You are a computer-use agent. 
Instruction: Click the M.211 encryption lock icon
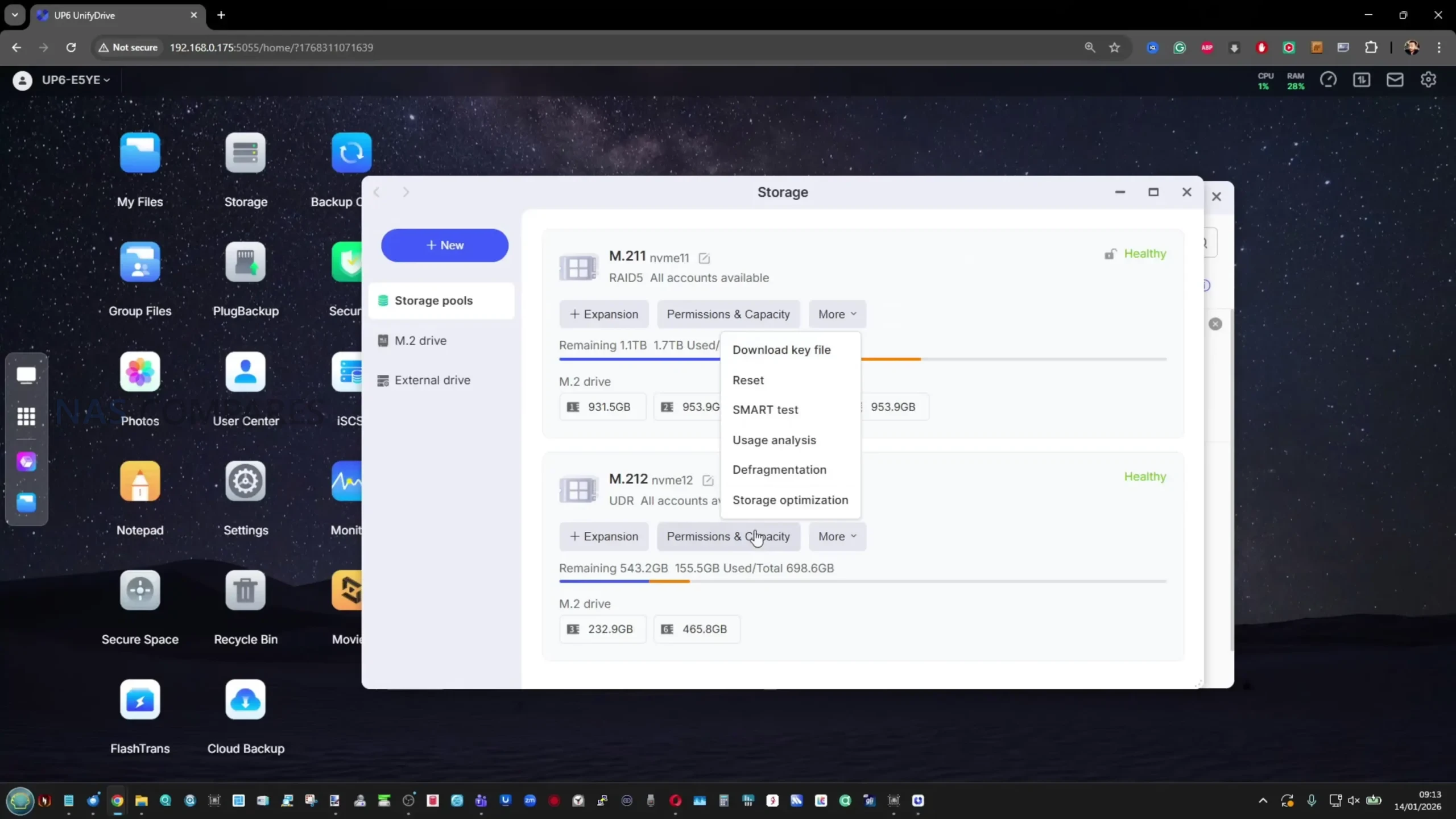click(x=1110, y=254)
